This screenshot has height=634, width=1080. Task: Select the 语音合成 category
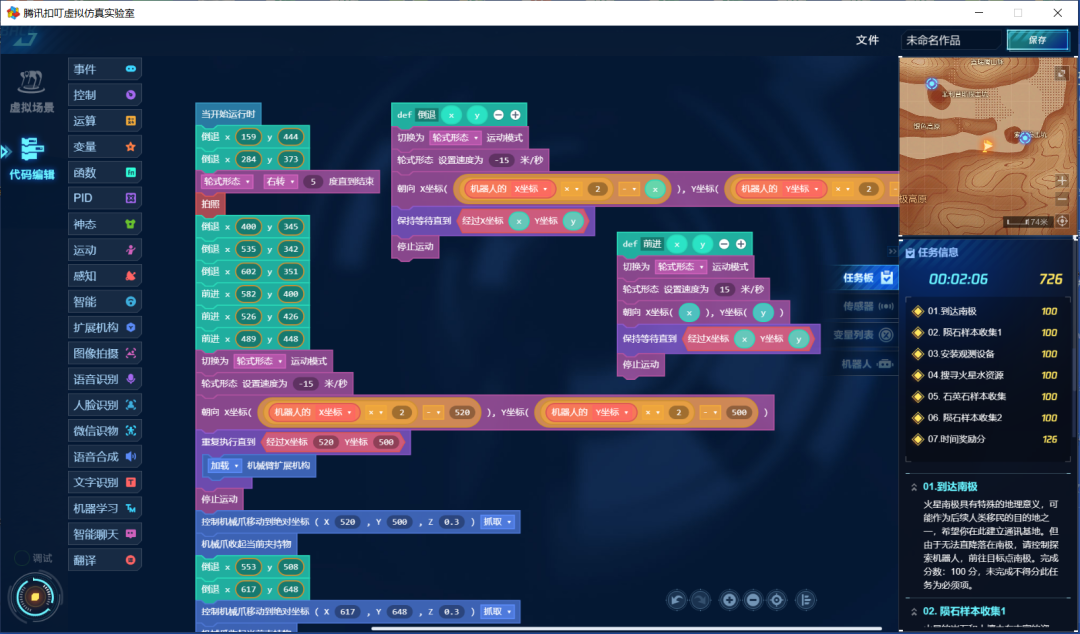(105, 456)
